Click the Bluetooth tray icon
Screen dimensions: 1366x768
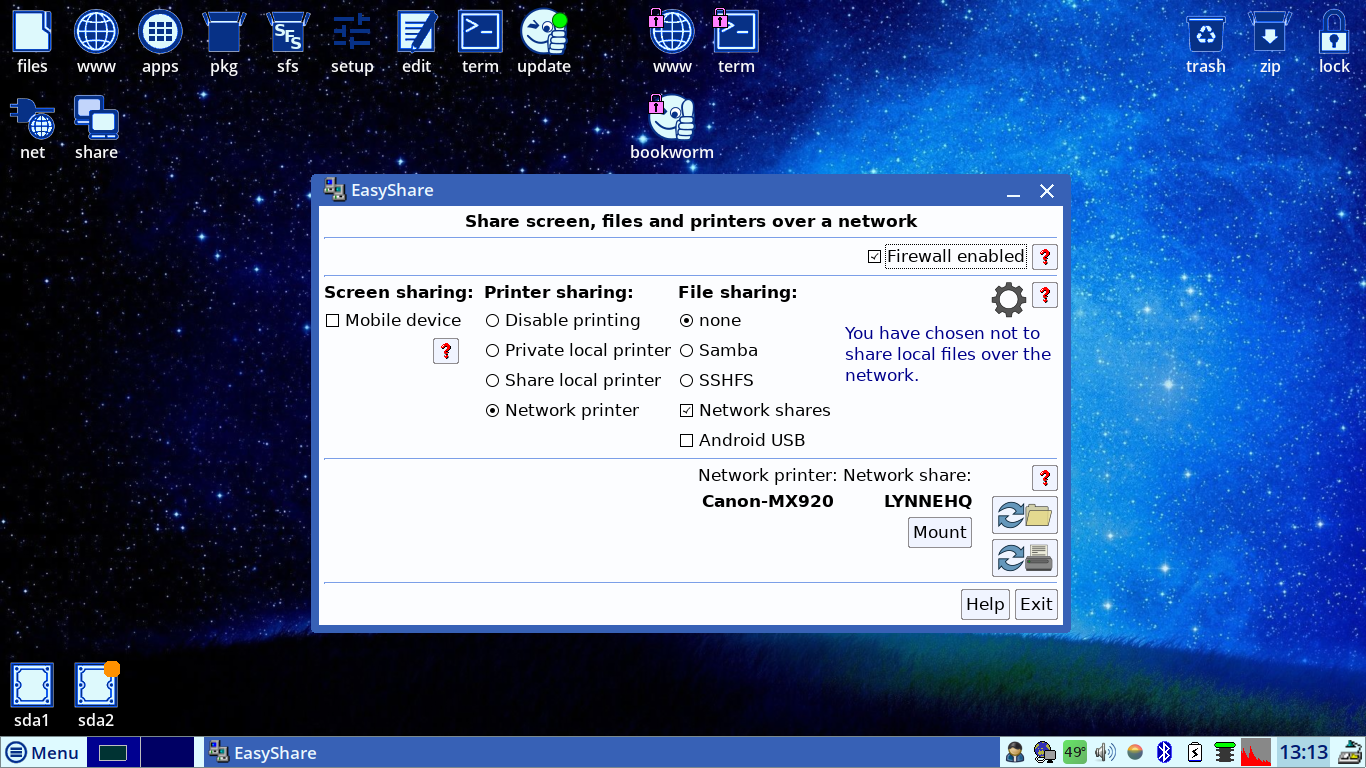coord(1164,752)
